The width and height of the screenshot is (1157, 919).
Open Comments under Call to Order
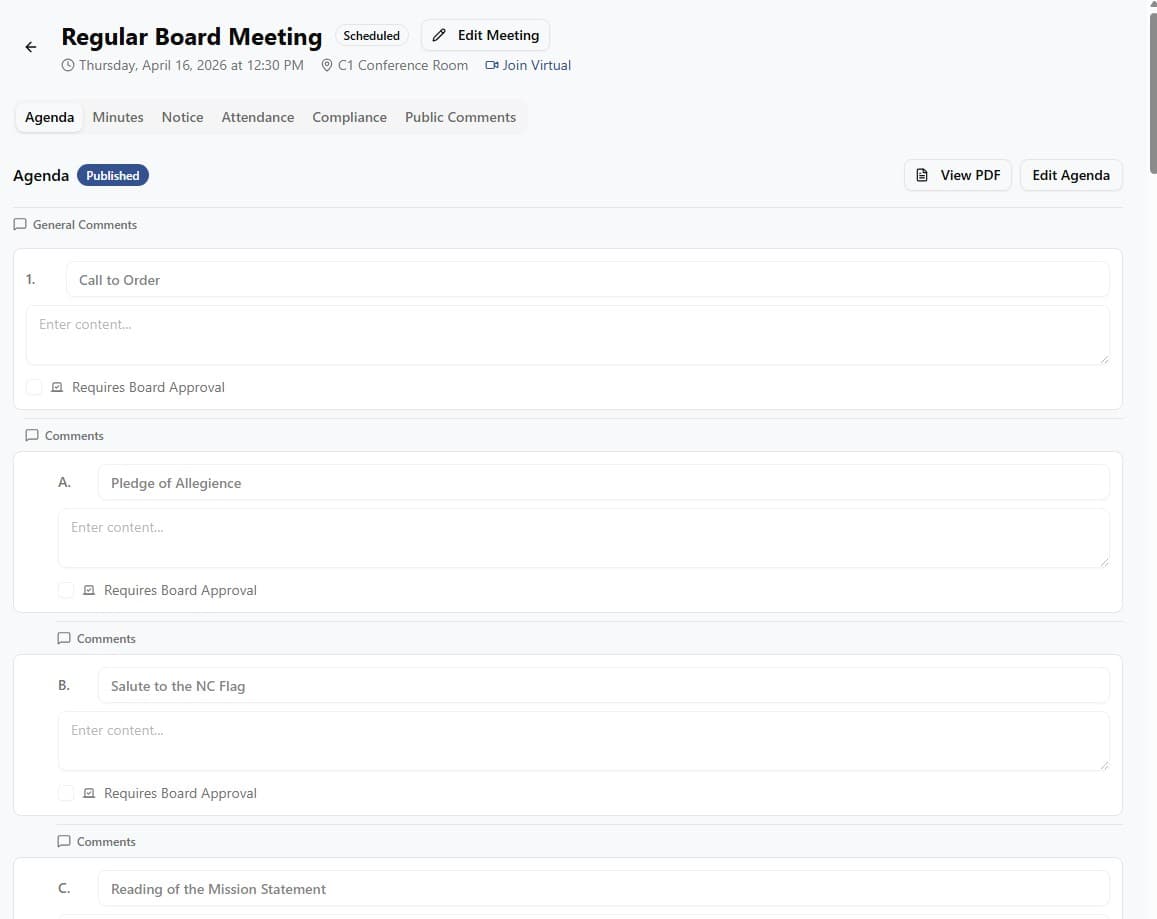click(65, 436)
